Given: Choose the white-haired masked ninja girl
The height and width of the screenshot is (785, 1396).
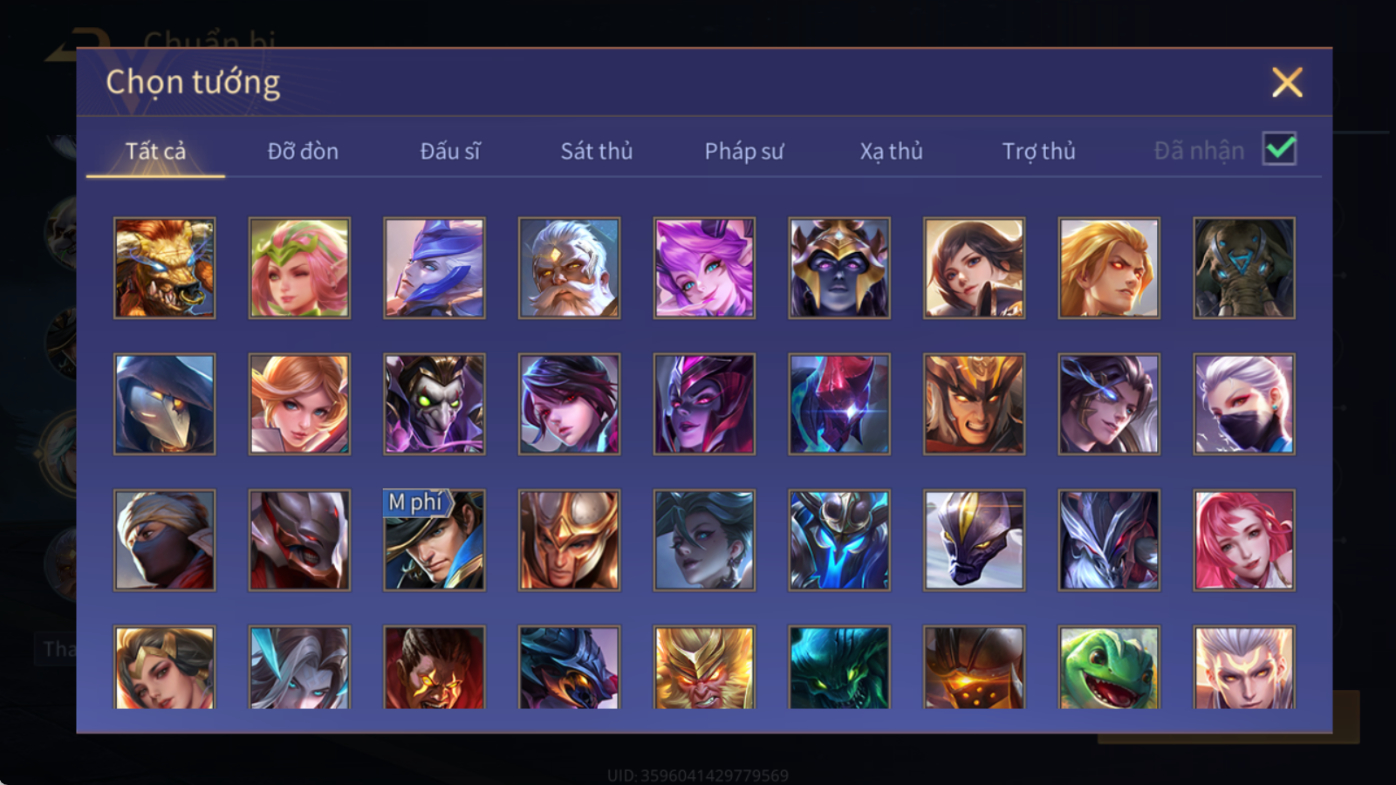Looking at the screenshot, I should [x=1244, y=404].
